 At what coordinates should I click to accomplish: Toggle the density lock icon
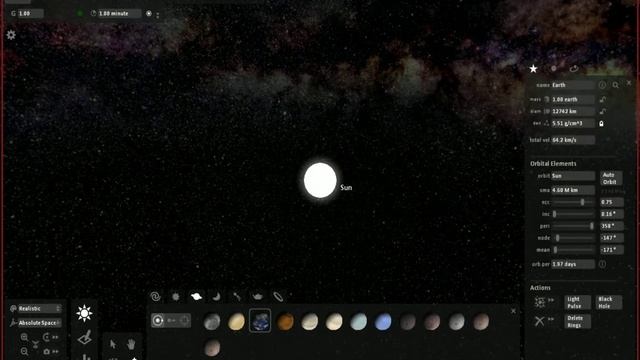coord(601,123)
